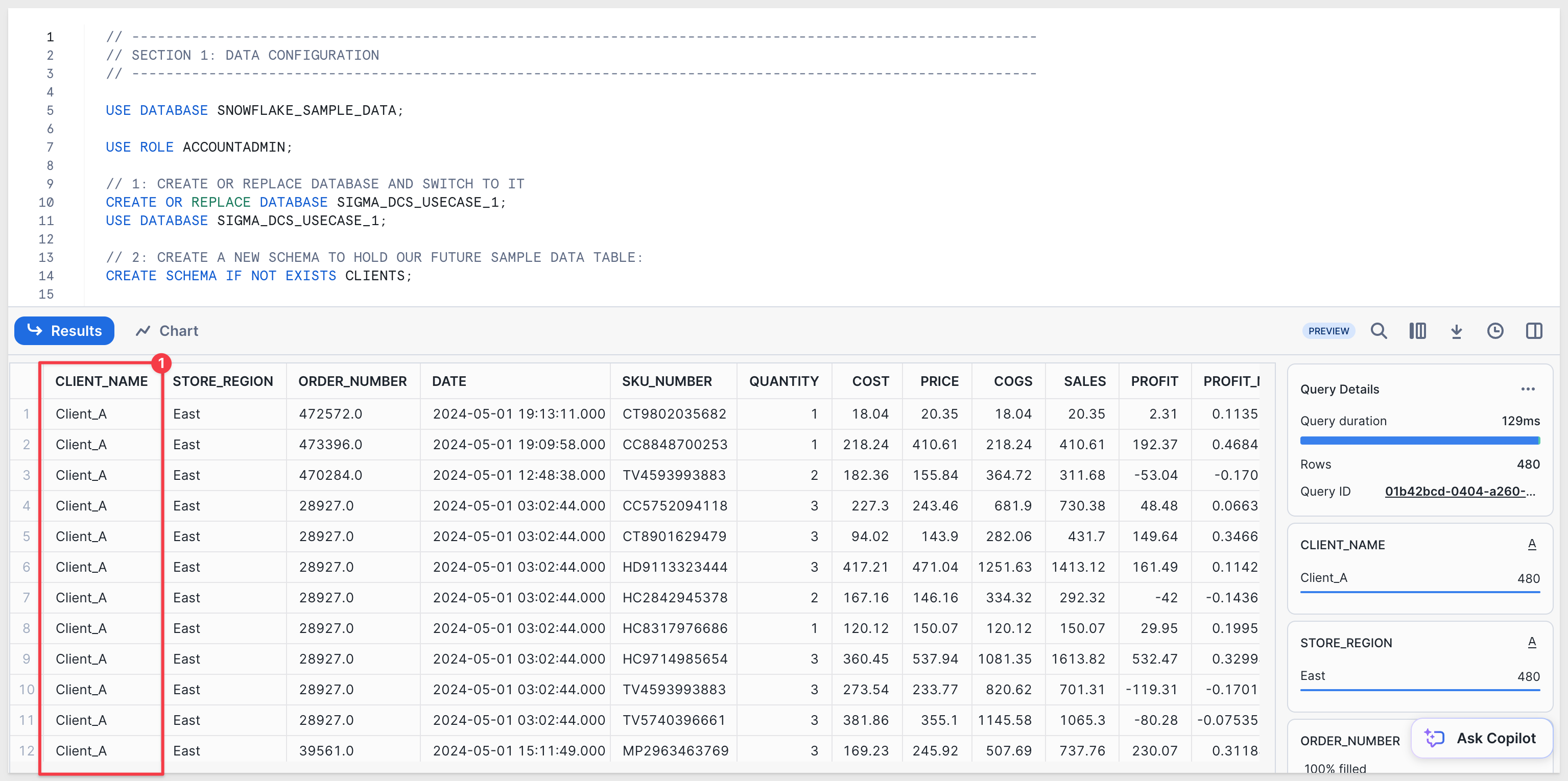Click the Rows 480 entry in Query Details
This screenshot has height=781, width=1568.
tap(1419, 464)
